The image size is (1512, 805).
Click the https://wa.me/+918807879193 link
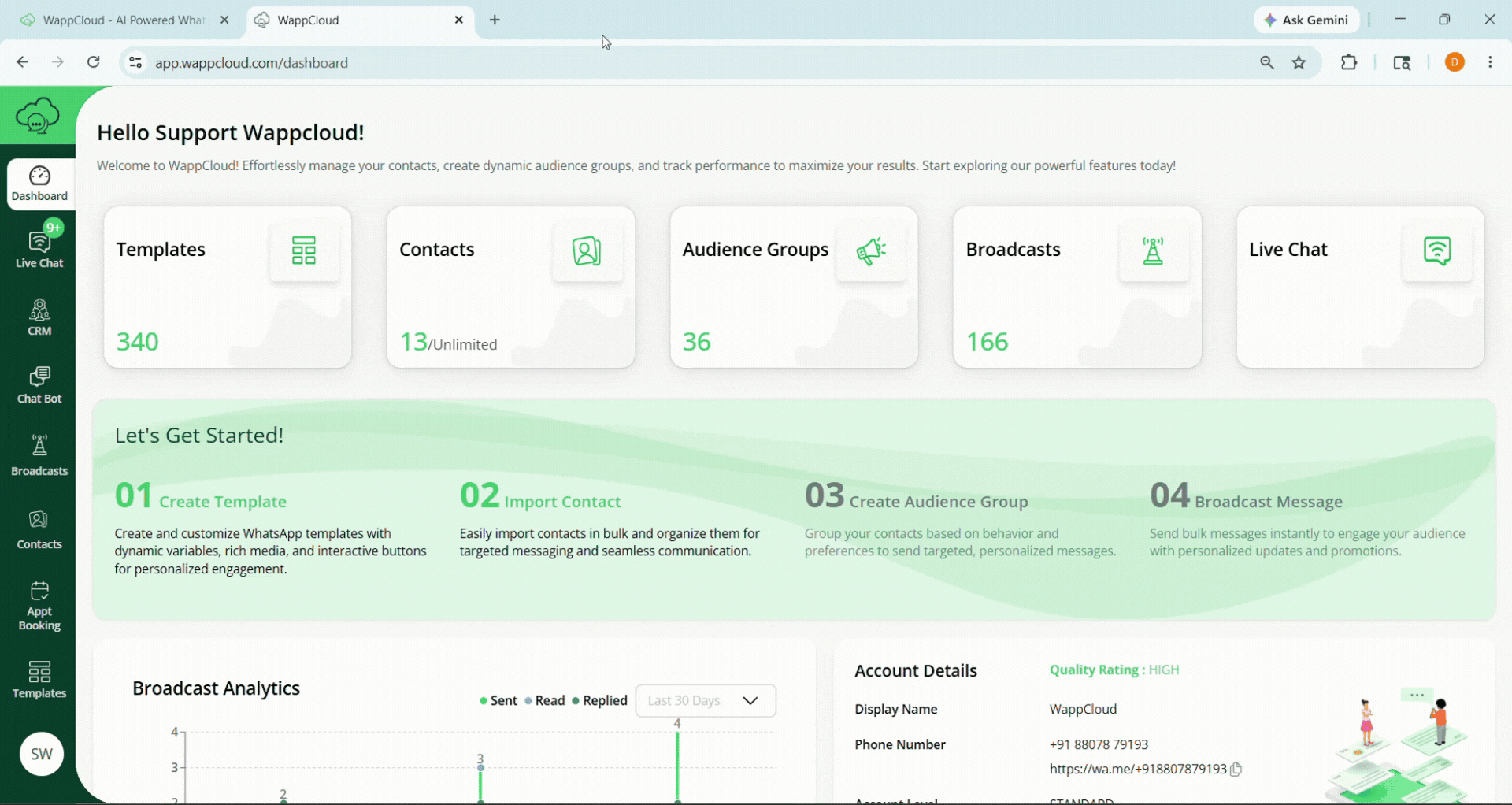pos(1138,770)
